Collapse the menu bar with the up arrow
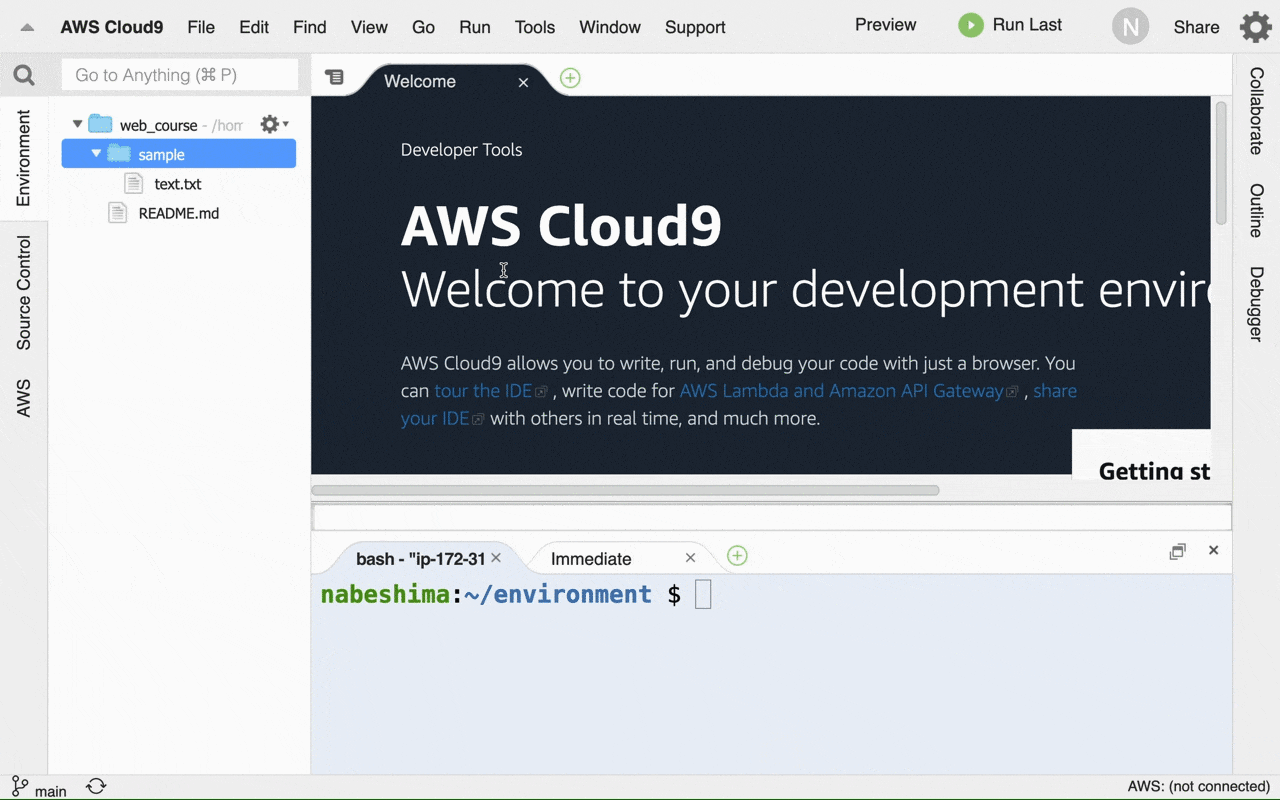 pyautogui.click(x=28, y=28)
